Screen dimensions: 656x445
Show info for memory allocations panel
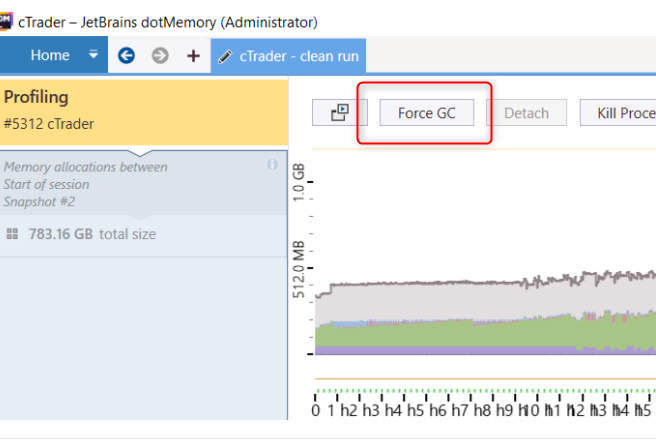pyautogui.click(x=272, y=164)
